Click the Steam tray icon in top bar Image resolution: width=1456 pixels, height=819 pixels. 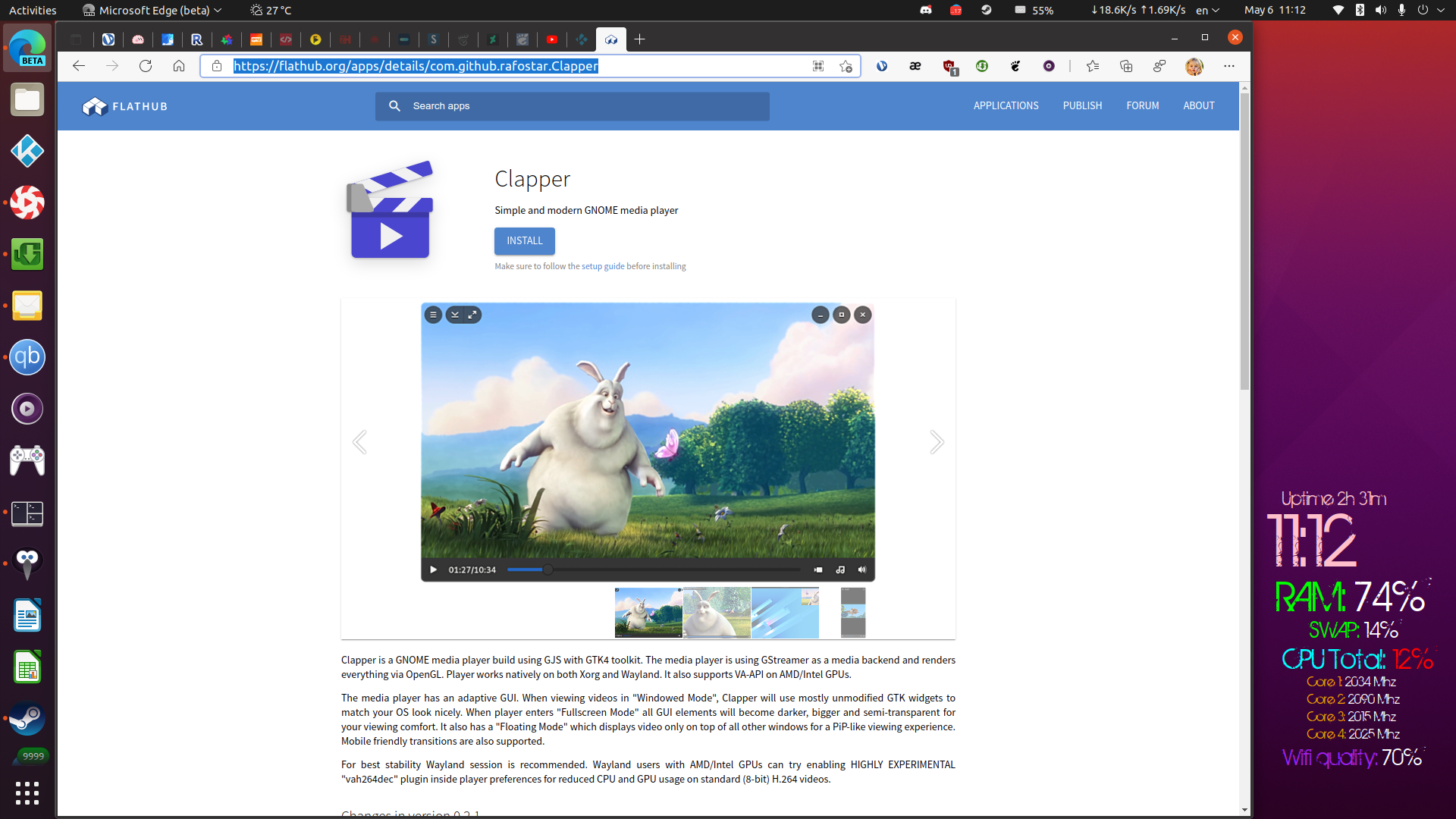pyautogui.click(x=987, y=10)
